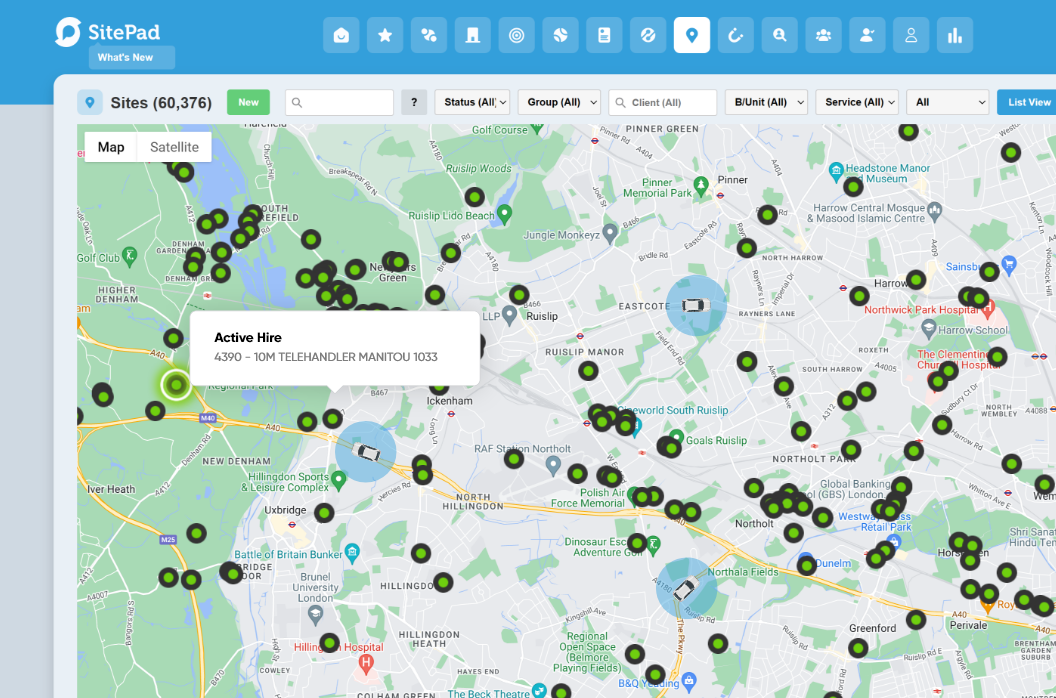Open the star favourites icon
The height and width of the screenshot is (698, 1056).
[x=385, y=35]
